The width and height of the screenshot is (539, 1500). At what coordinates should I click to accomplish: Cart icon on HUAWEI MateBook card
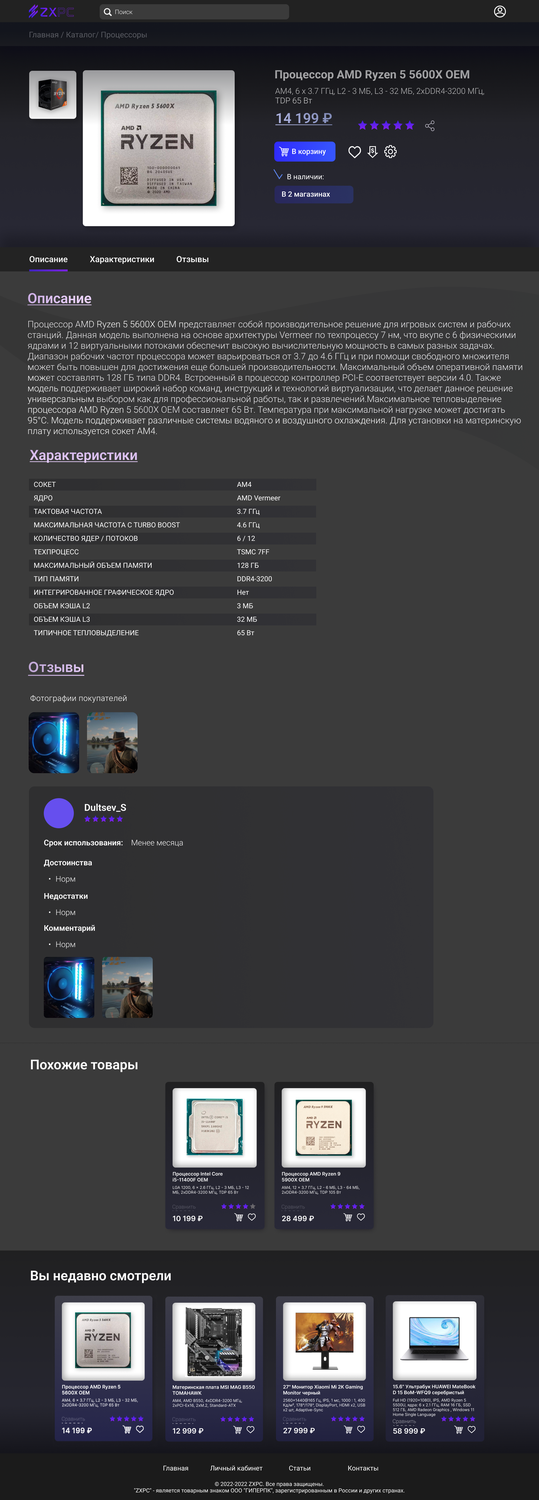[458, 1429]
